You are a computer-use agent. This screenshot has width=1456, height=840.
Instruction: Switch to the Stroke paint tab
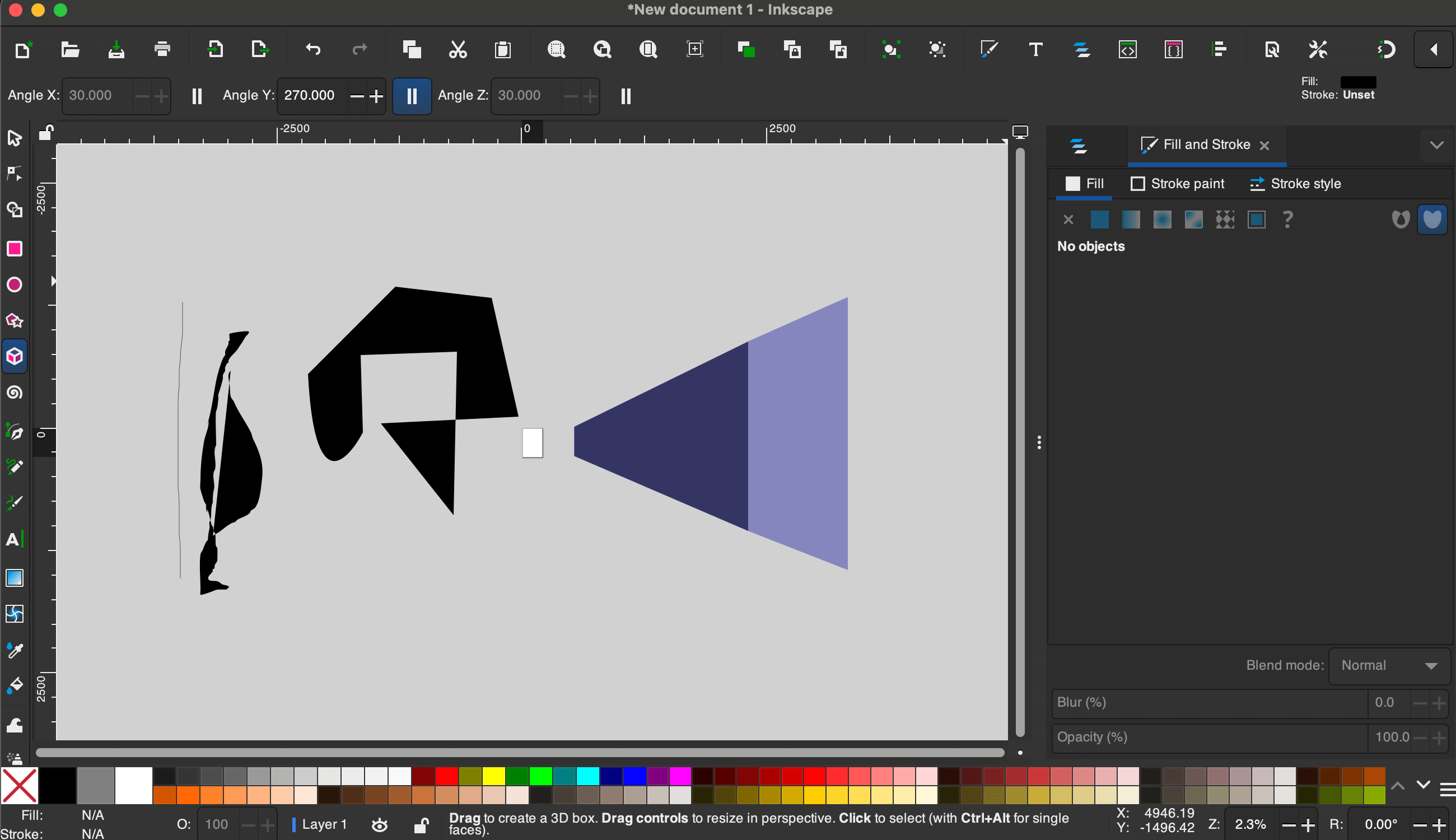1177,184
